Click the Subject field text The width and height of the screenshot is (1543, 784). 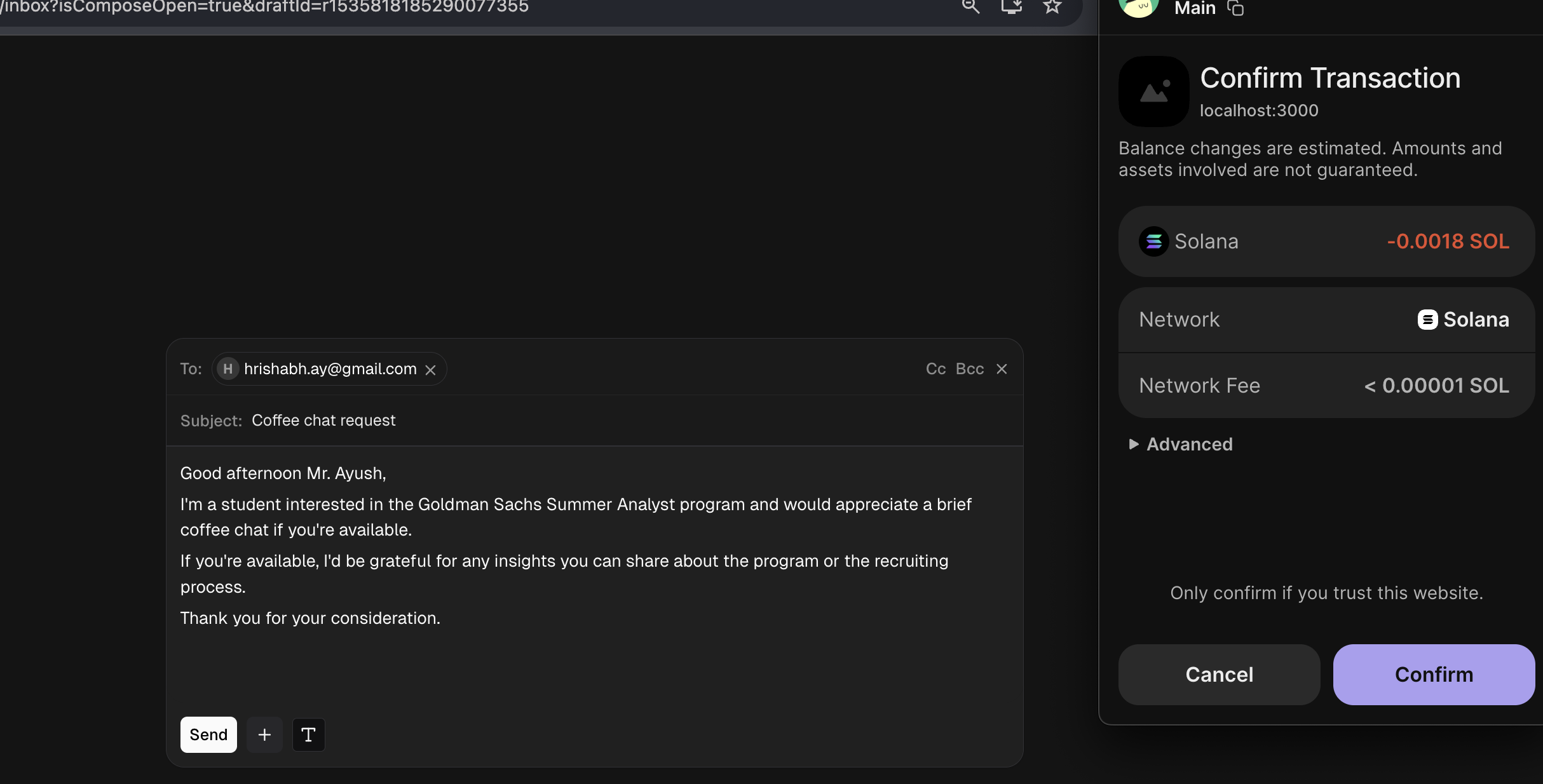tap(323, 421)
